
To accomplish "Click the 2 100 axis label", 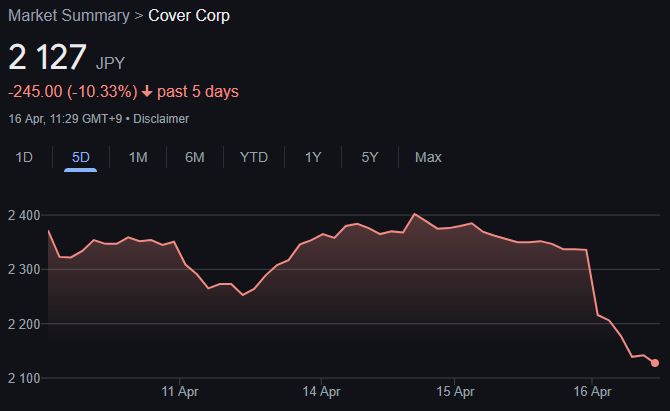I will [24, 378].
